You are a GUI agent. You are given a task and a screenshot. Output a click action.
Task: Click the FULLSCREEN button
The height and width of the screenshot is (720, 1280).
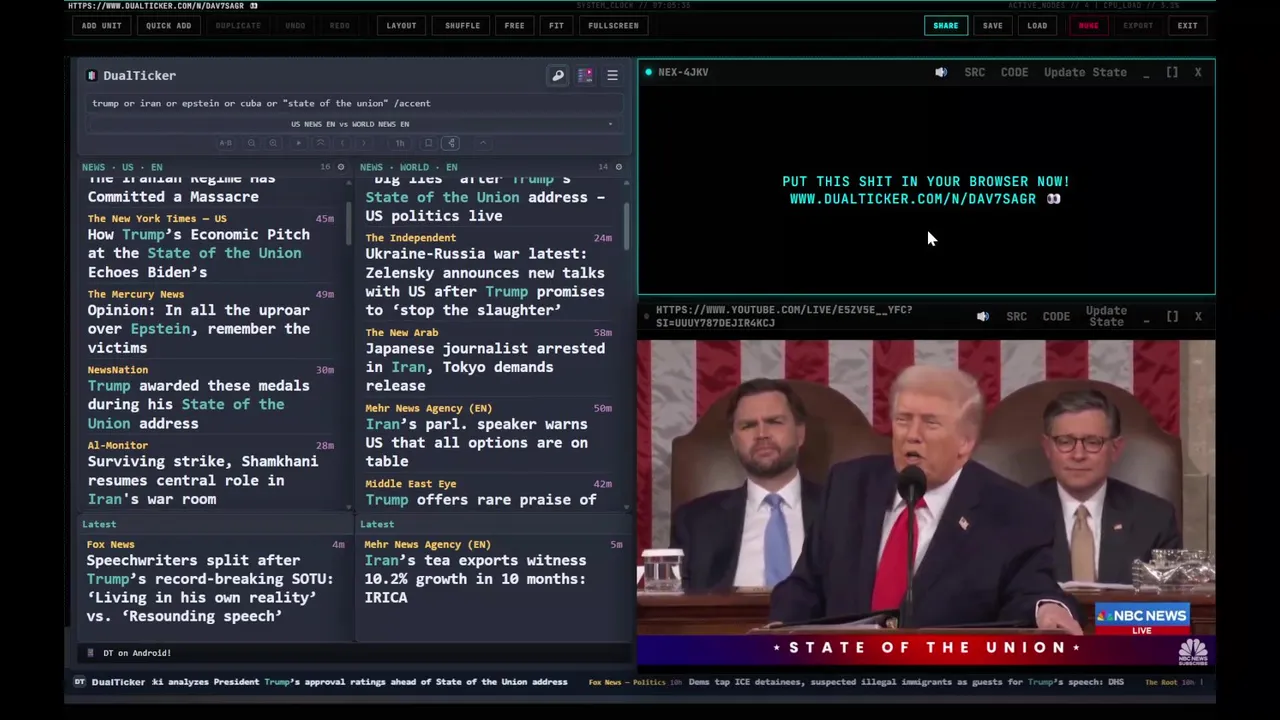point(613,26)
